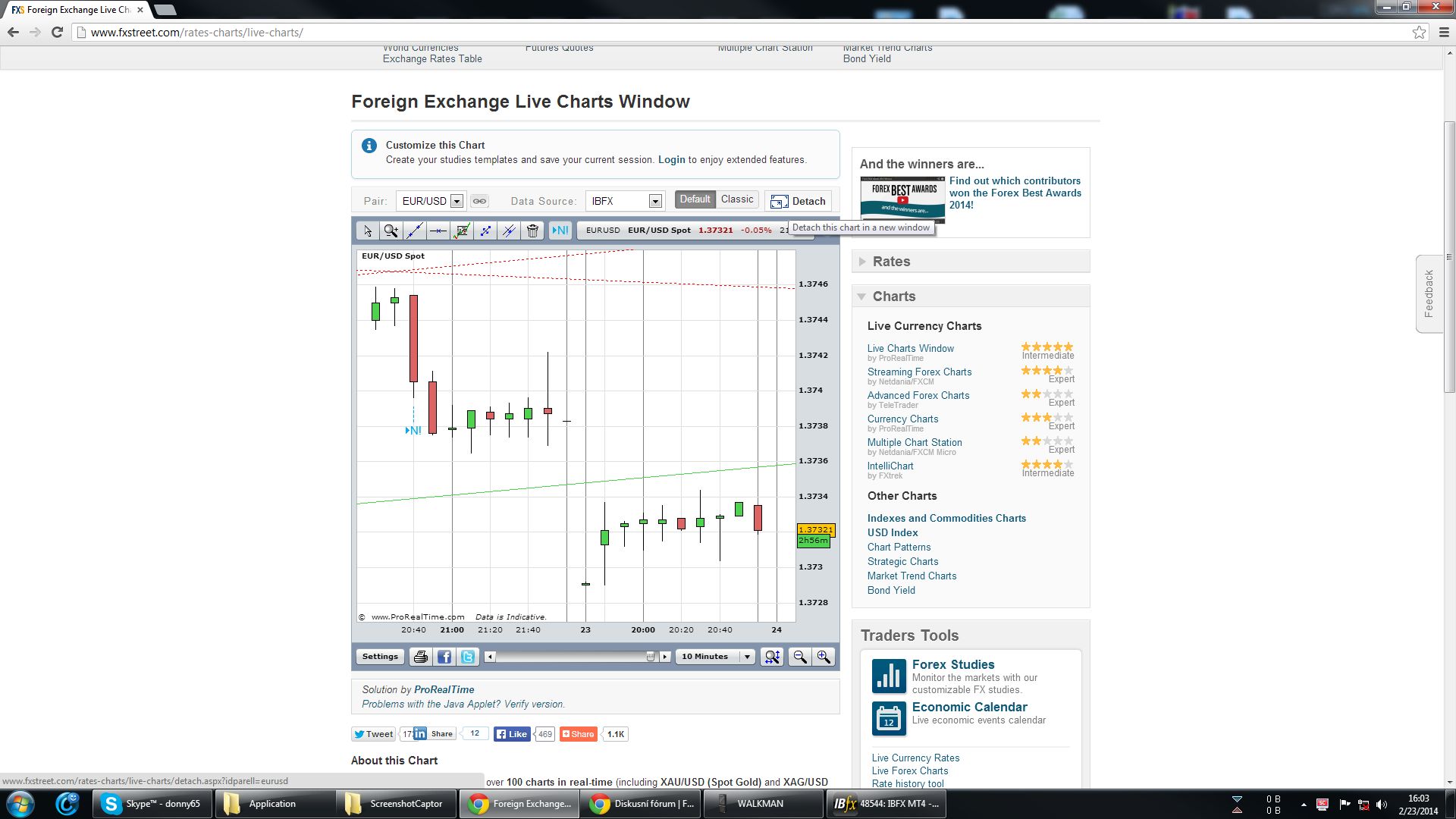Screen dimensions: 1456x819
Task: Click Verify version Java applet link
Action: pyautogui.click(x=534, y=704)
